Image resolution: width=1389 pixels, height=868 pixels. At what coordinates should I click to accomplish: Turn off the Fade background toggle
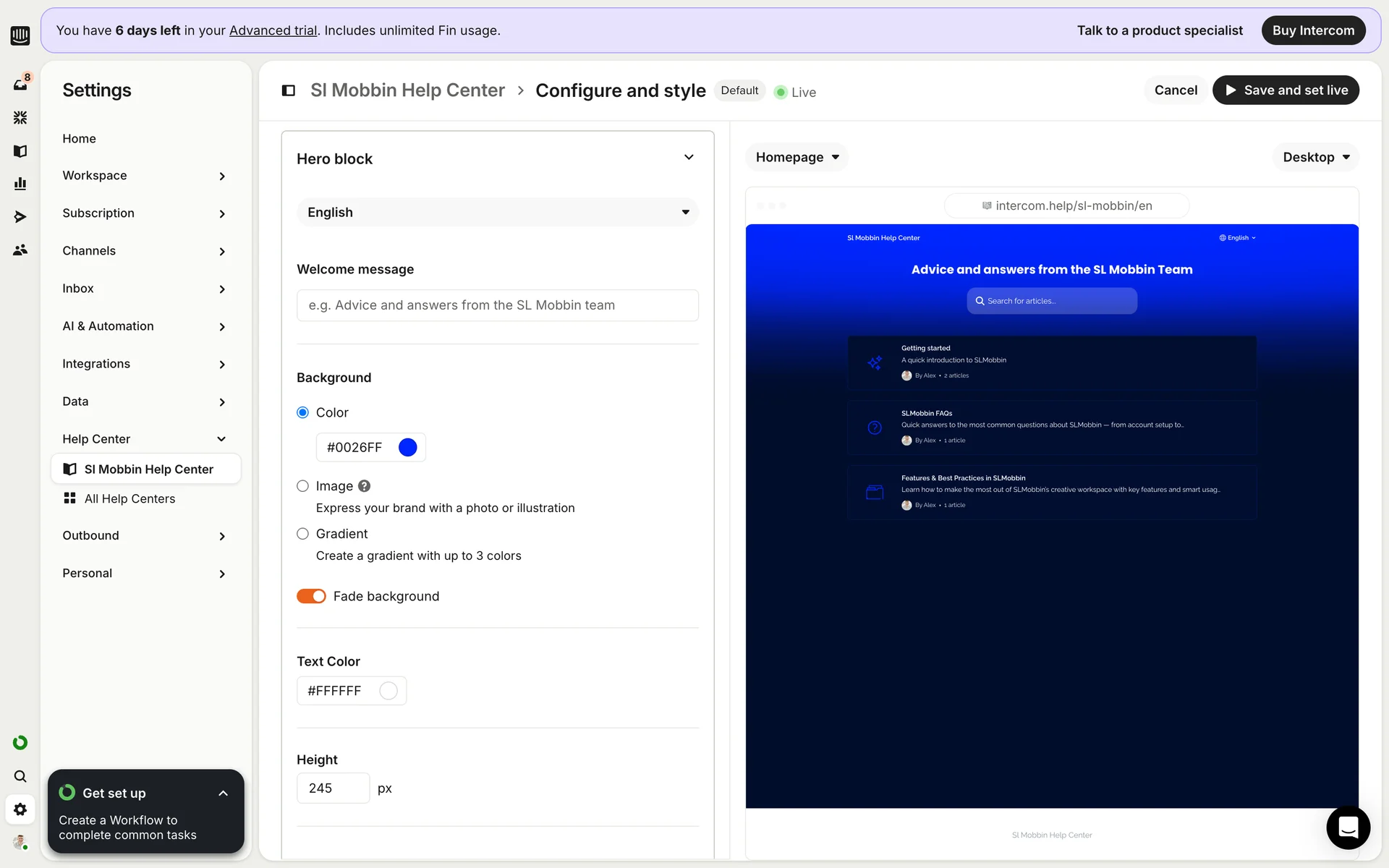tap(311, 596)
